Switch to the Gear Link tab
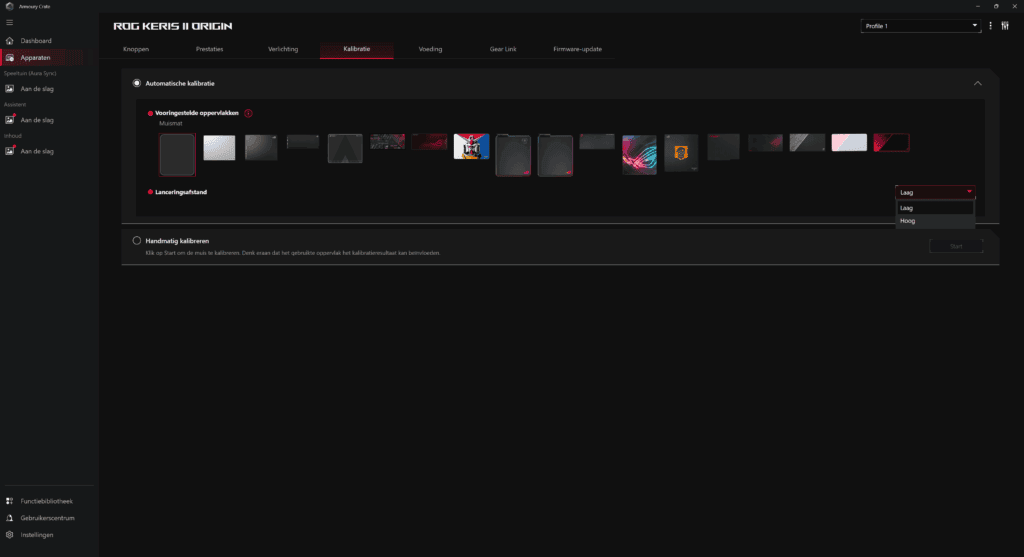 [x=503, y=49]
